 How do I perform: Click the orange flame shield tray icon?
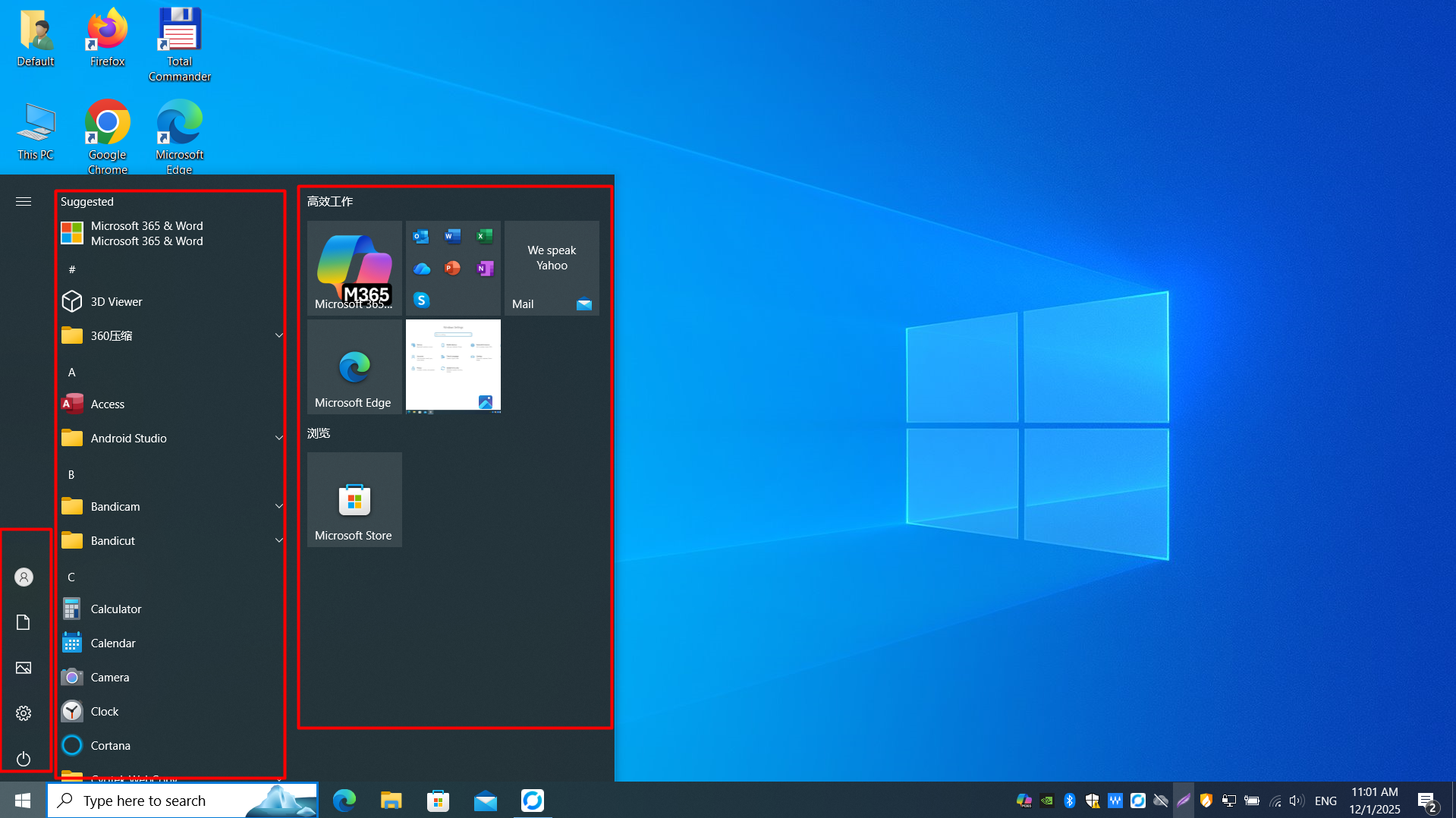pyautogui.click(x=1206, y=801)
